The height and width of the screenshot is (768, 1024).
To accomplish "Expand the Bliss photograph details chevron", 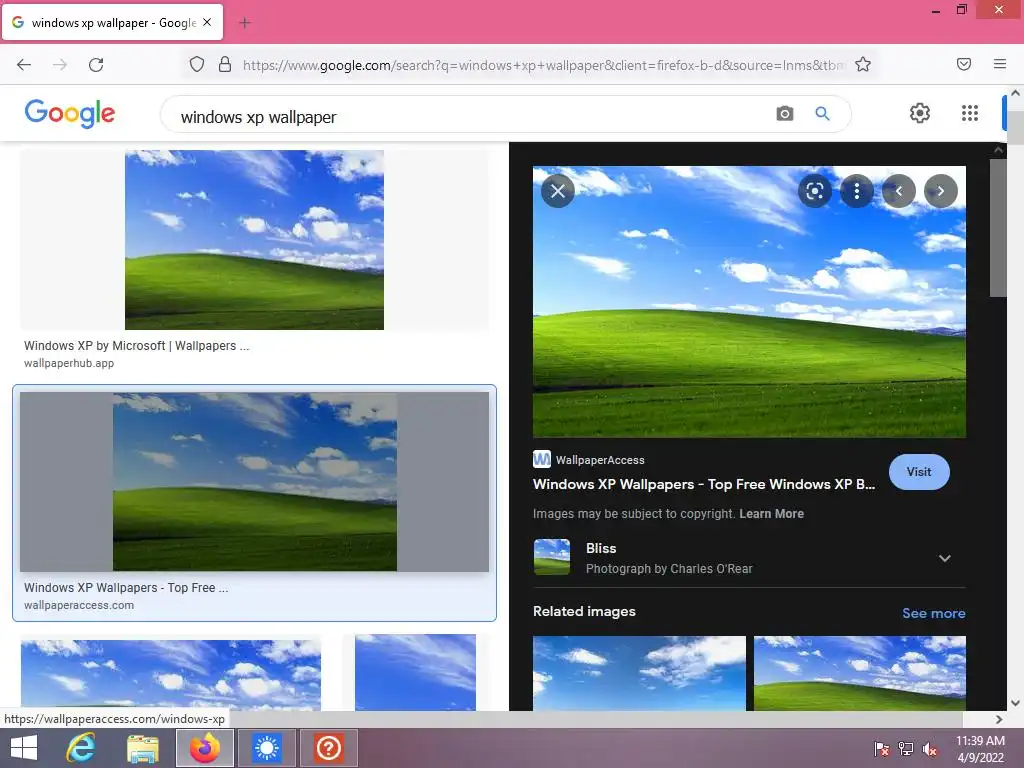I will click(944, 558).
